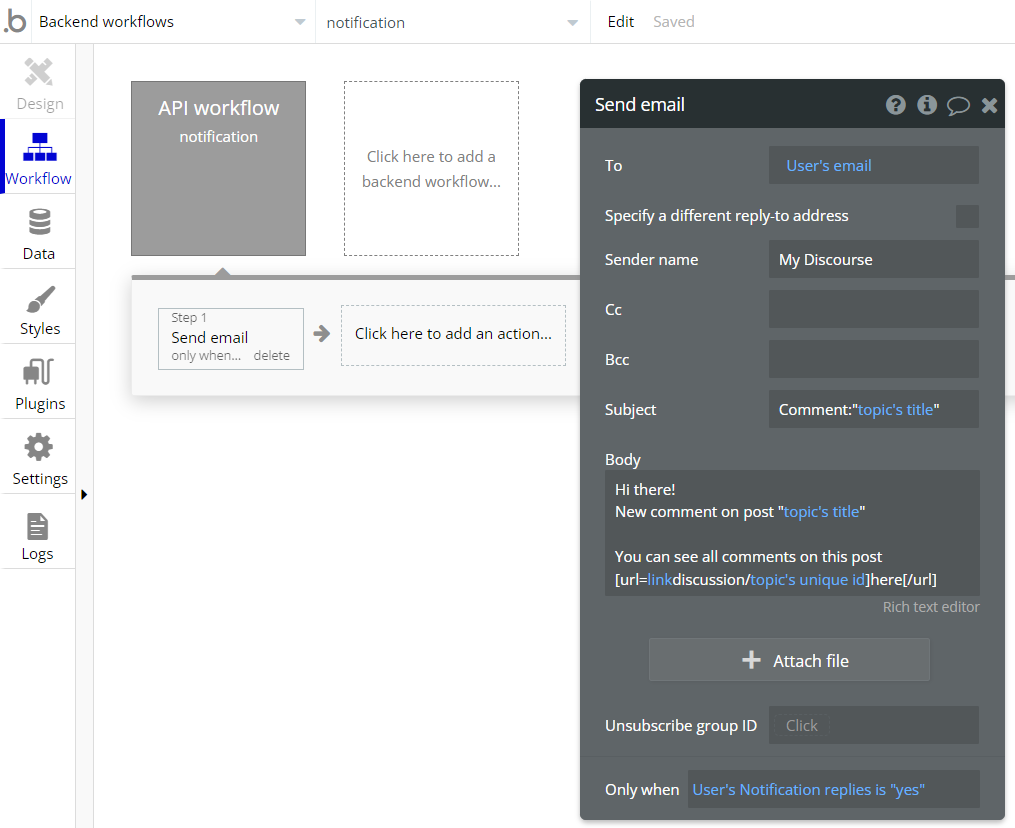
Task: Click the help question mark icon
Action: [x=896, y=105]
